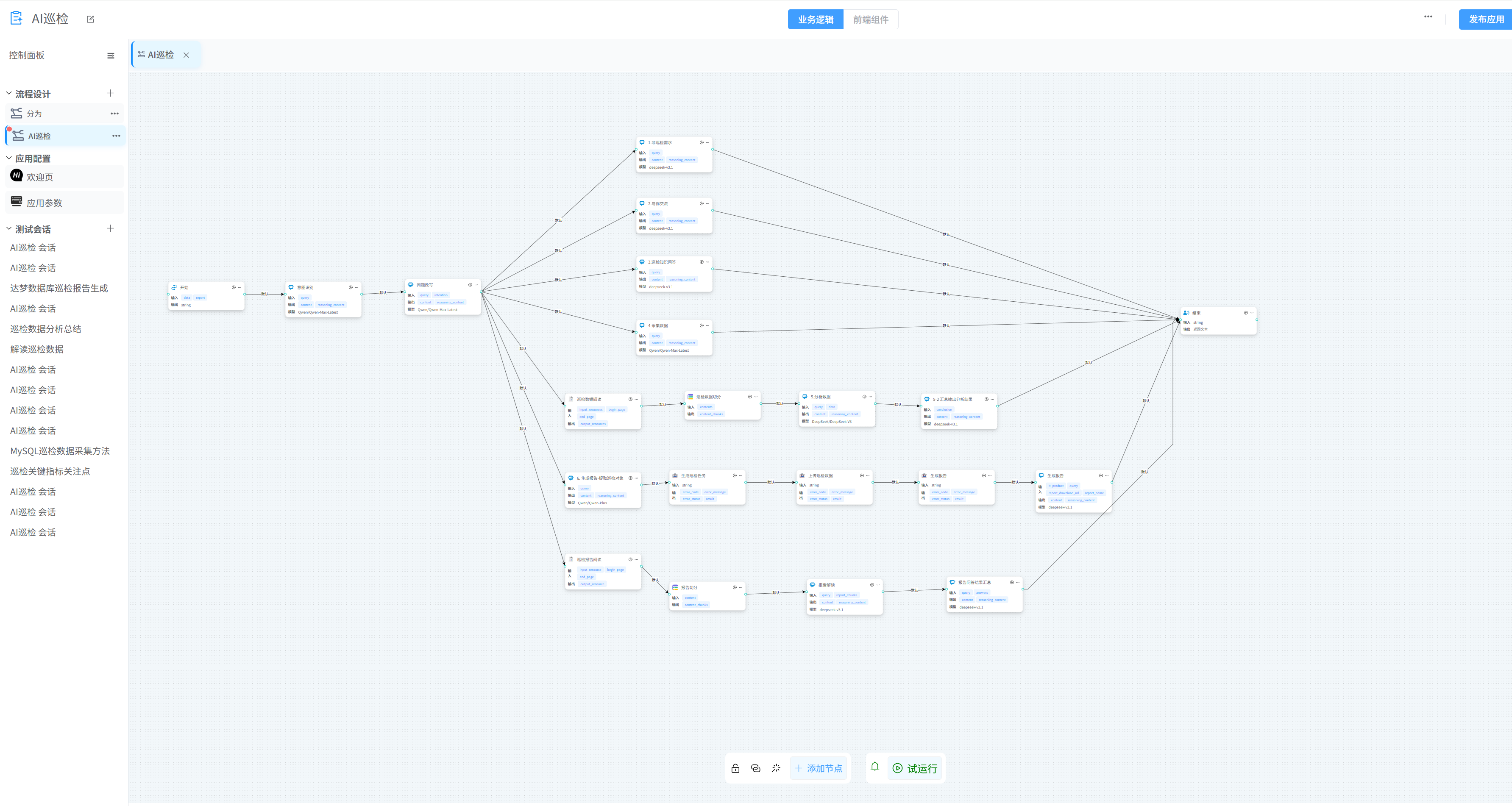Click the 添加节点 add node button

819,768
